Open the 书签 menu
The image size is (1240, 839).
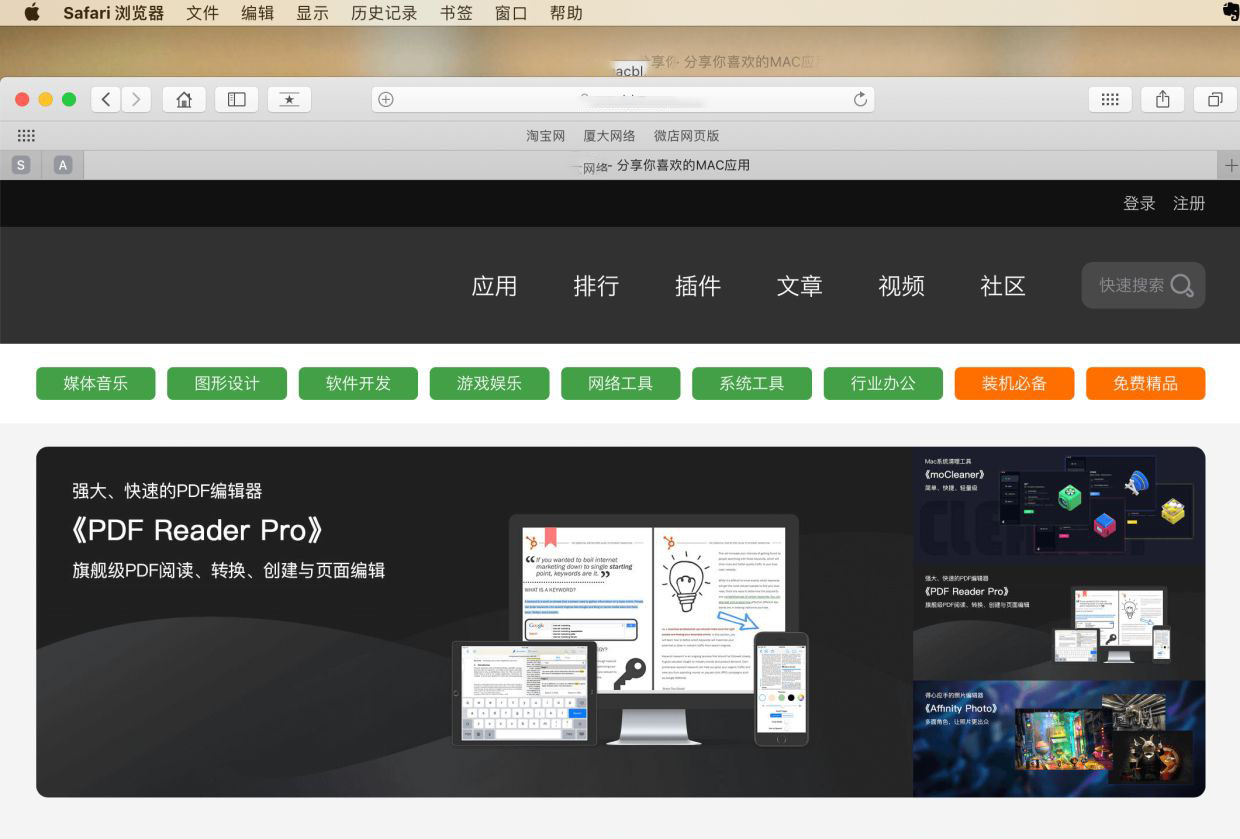456,13
